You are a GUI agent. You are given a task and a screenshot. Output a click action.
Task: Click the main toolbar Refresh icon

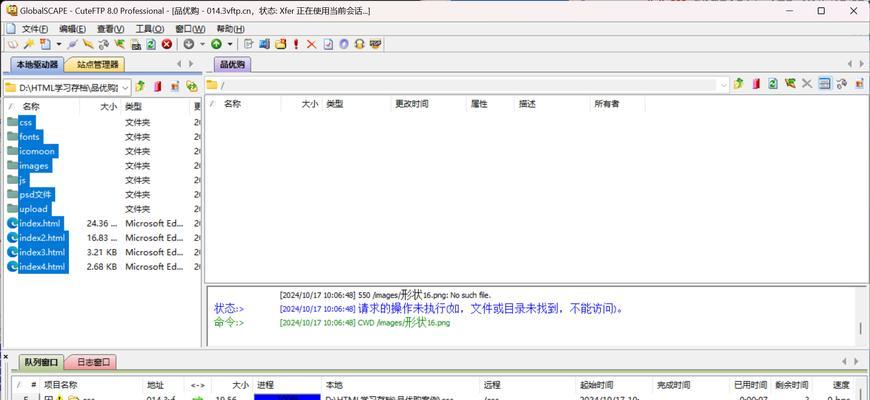(x=151, y=44)
